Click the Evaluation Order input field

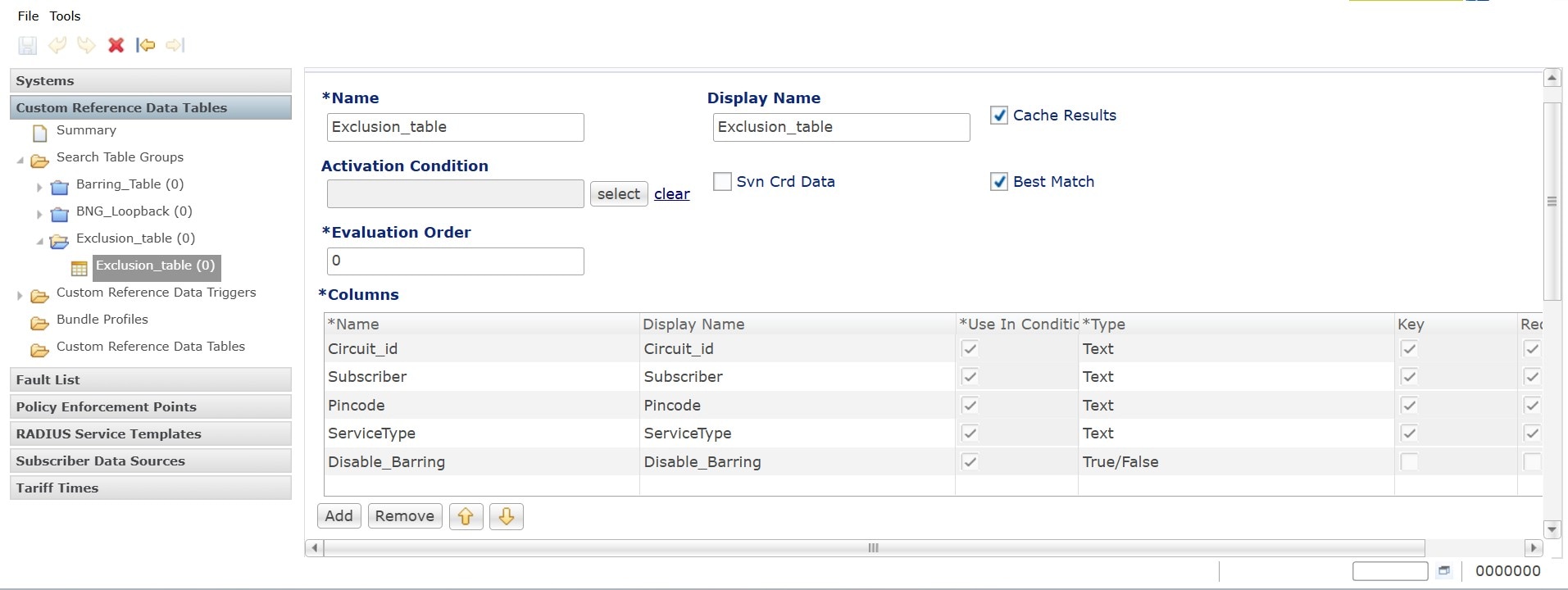(x=455, y=261)
